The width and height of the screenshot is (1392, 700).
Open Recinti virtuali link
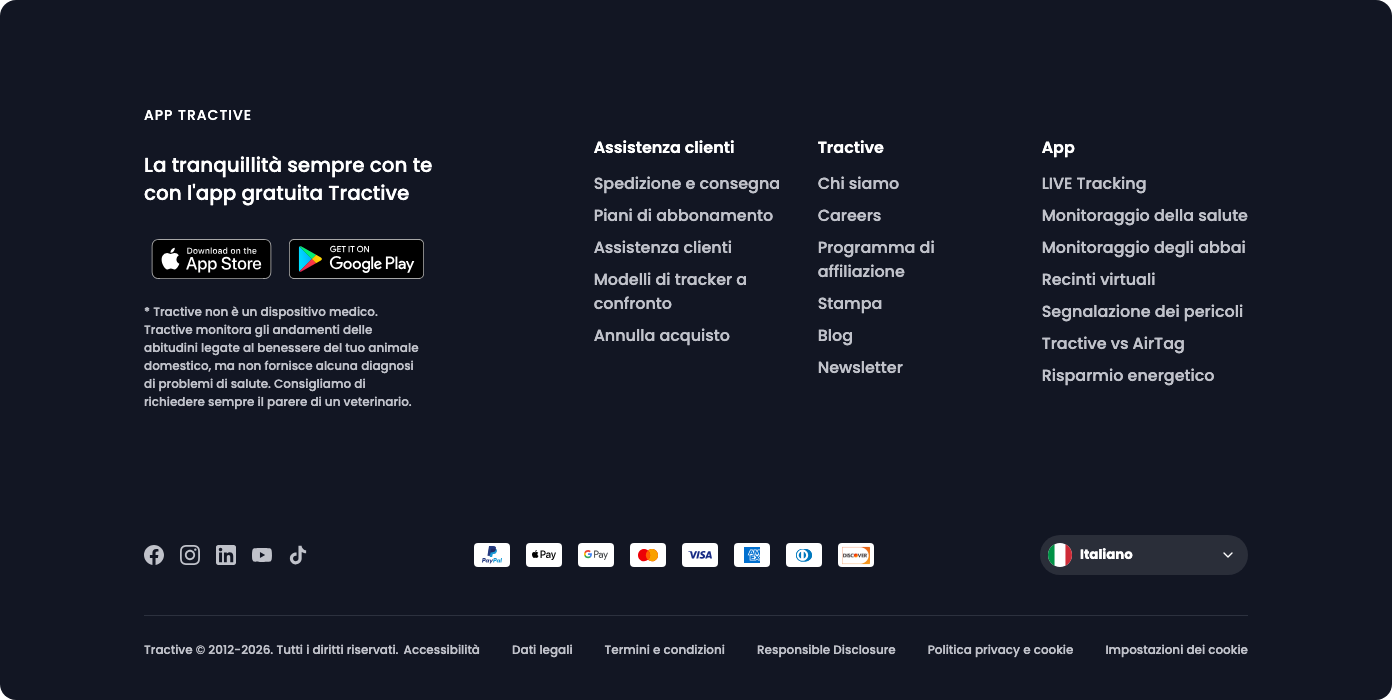[x=1098, y=279]
